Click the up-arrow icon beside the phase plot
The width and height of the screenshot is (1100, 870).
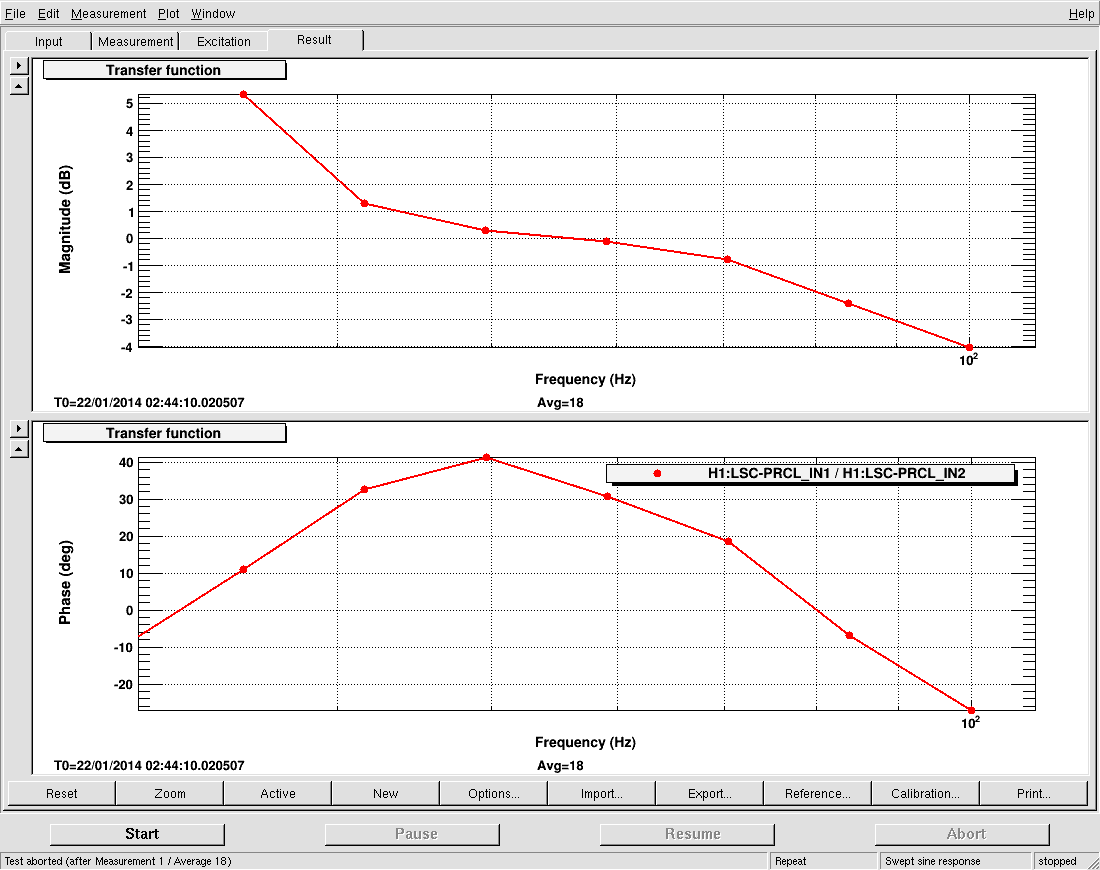coord(19,449)
